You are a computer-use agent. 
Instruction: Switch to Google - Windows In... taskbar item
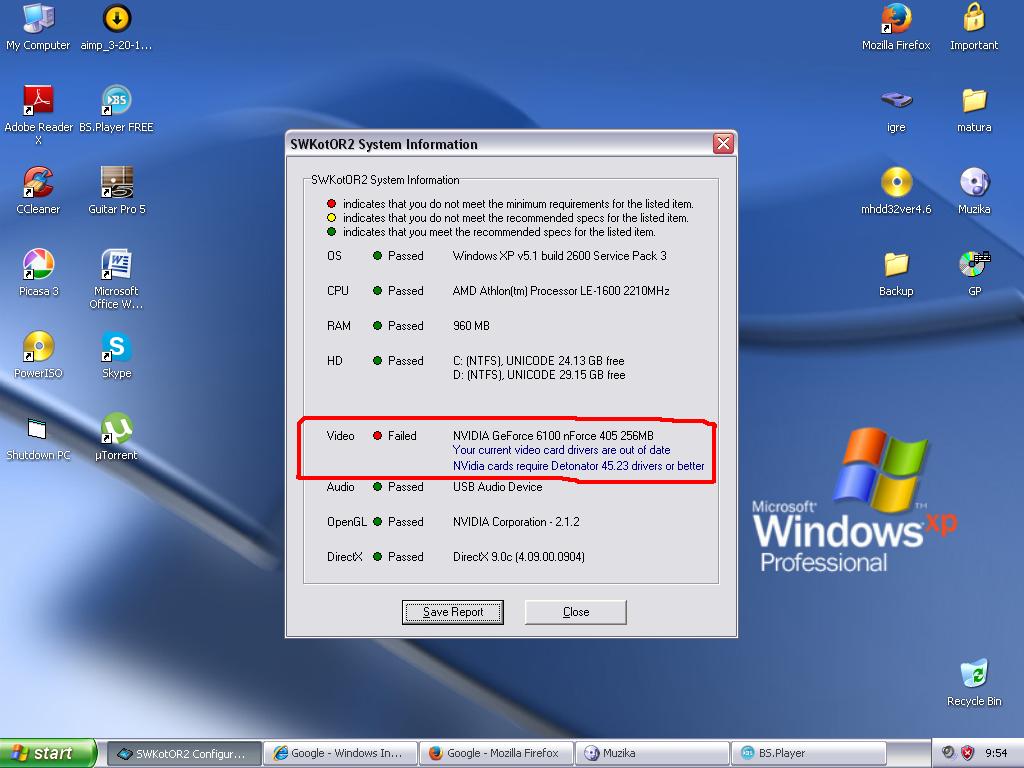click(340, 753)
